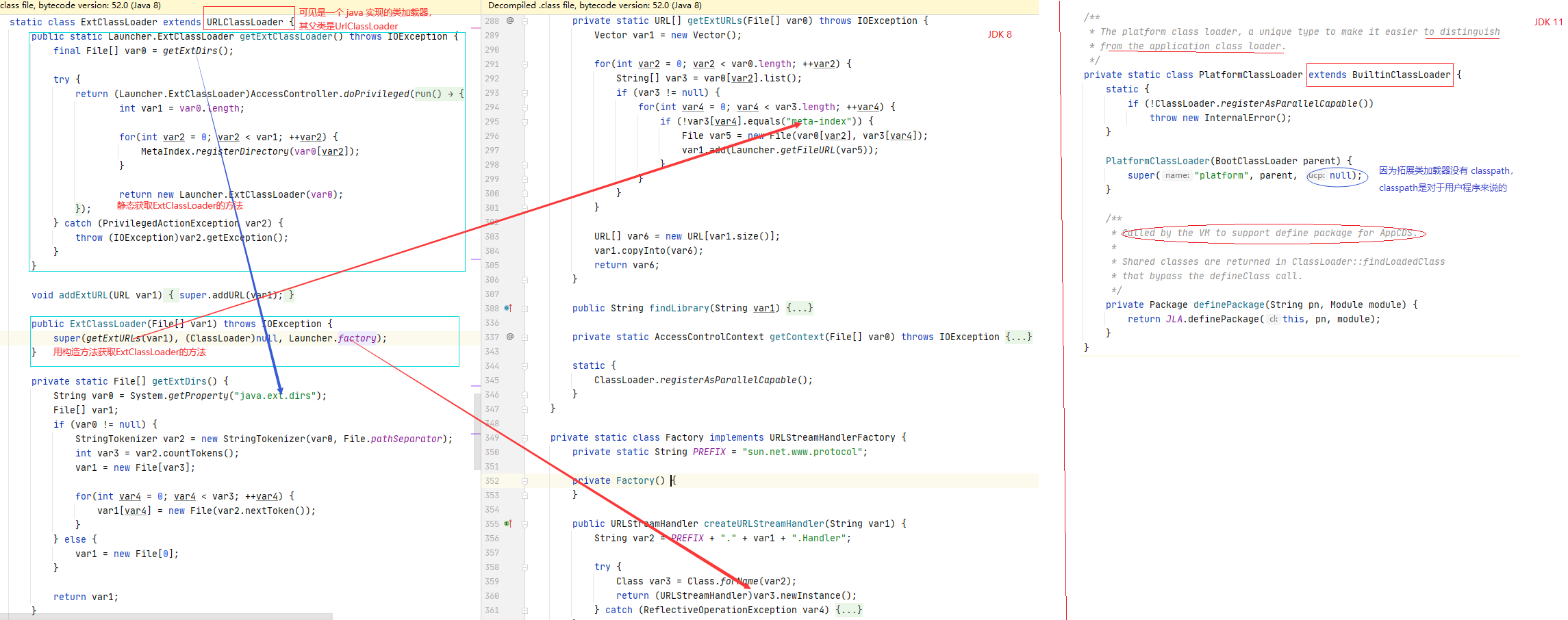Image resolution: width=1568 pixels, height=620 pixels.
Task: Click Launcher.factory in the super call
Action: (x=333, y=338)
